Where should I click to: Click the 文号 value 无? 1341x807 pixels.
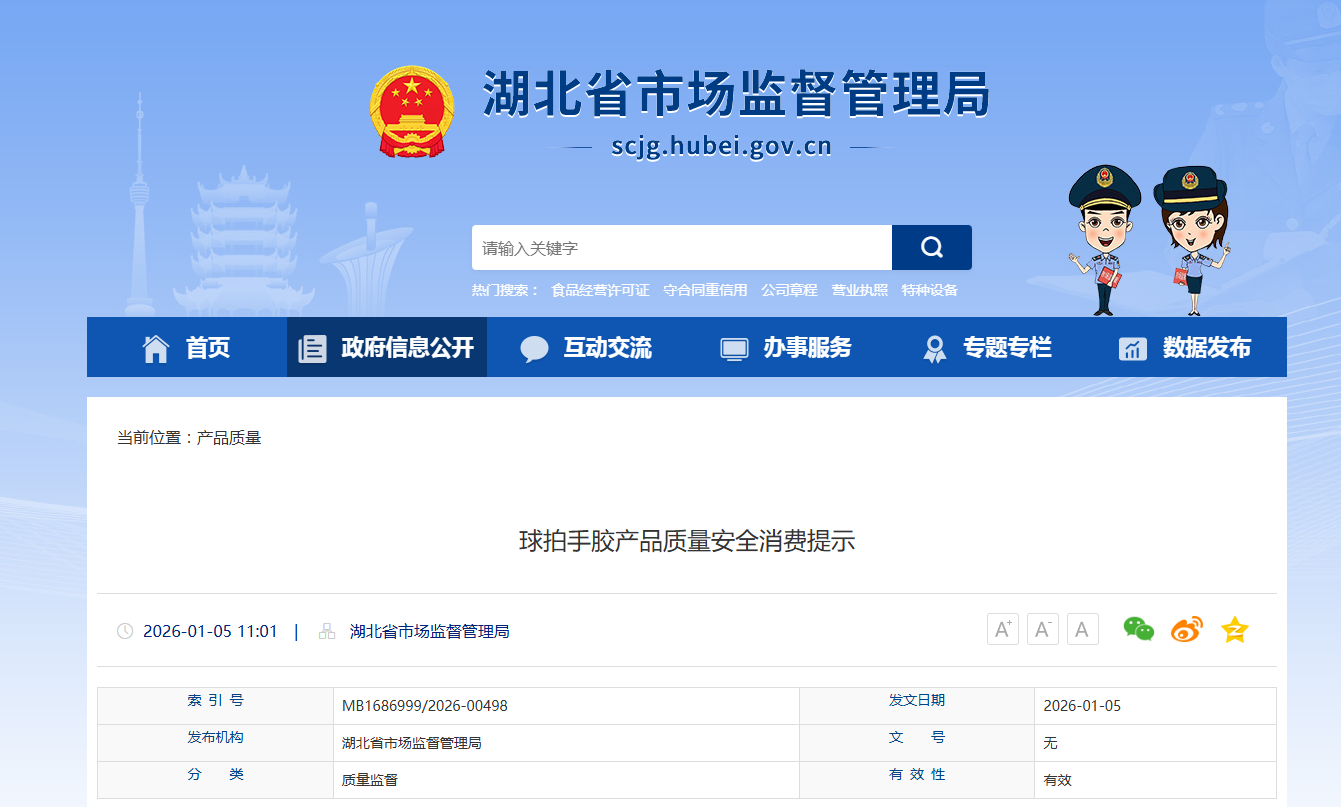1050,743
